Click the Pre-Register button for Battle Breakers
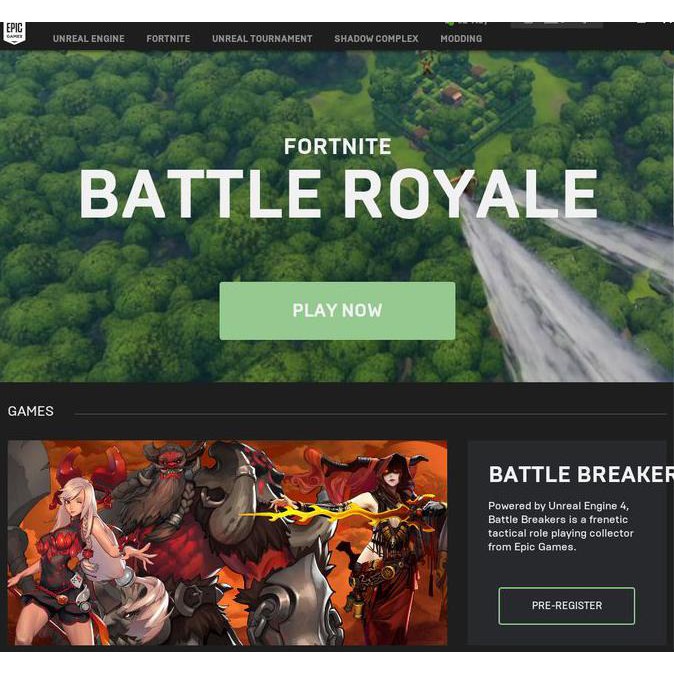This screenshot has width=674, height=674. point(567,605)
